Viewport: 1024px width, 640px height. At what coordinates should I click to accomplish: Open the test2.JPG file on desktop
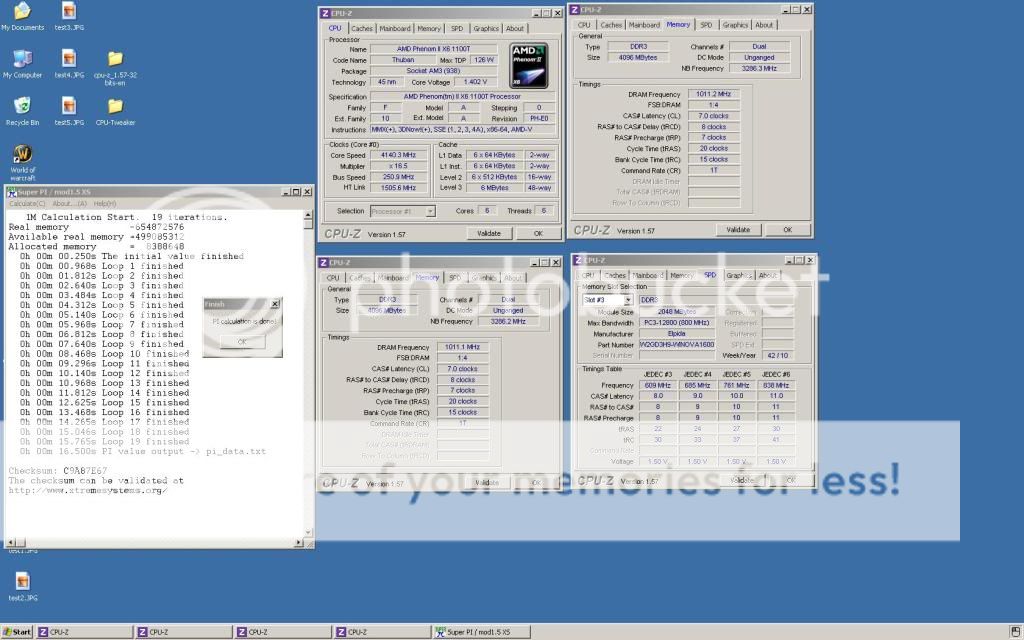pyautogui.click(x=22, y=581)
